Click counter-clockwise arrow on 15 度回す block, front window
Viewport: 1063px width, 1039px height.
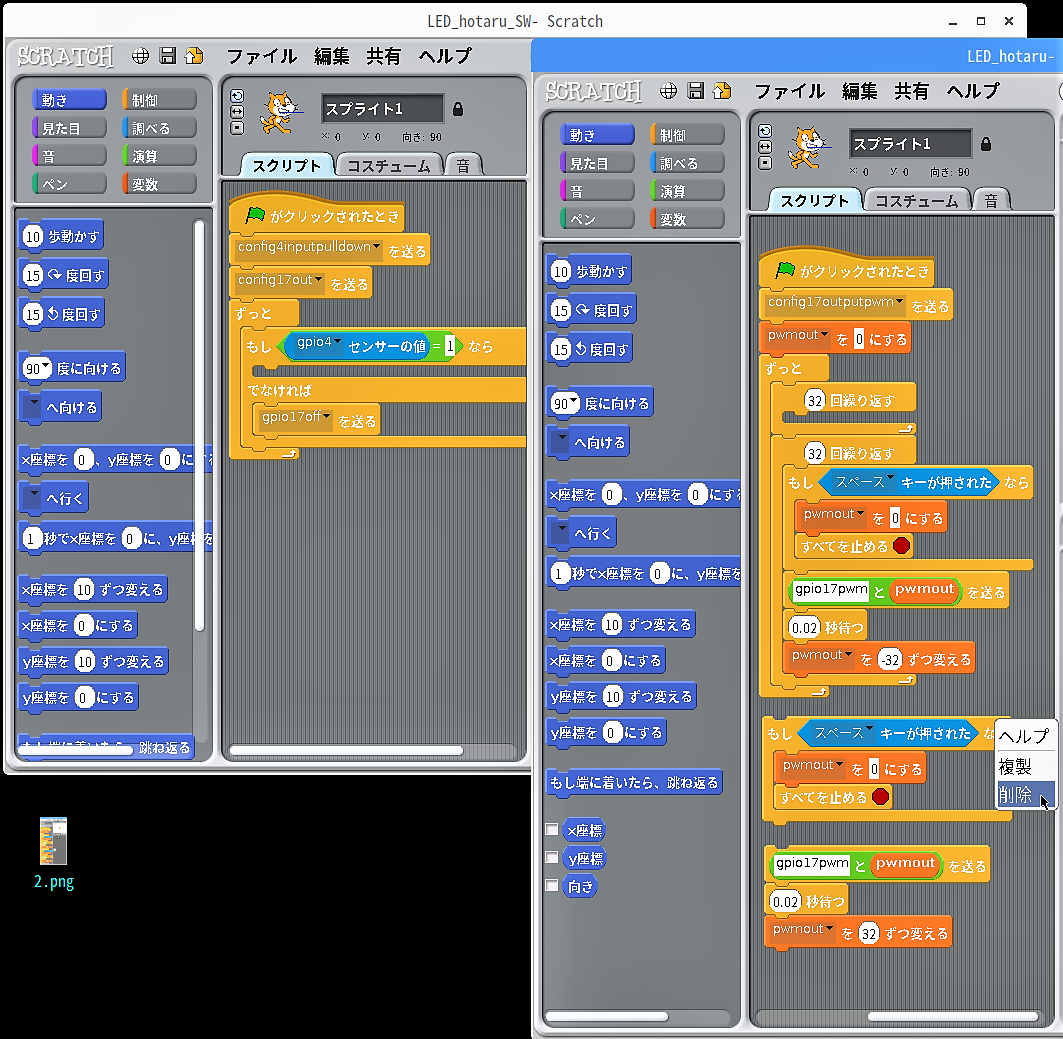(x=581, y=349)
